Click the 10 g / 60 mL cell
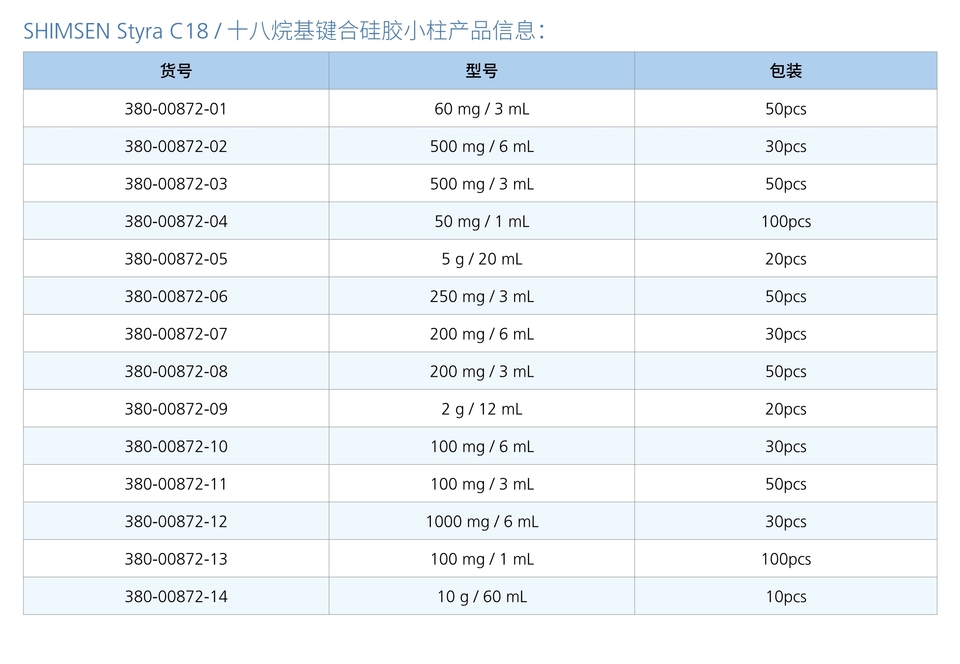Image resolution: width=960 pixels, height=664 pixels. click(481, 596)
